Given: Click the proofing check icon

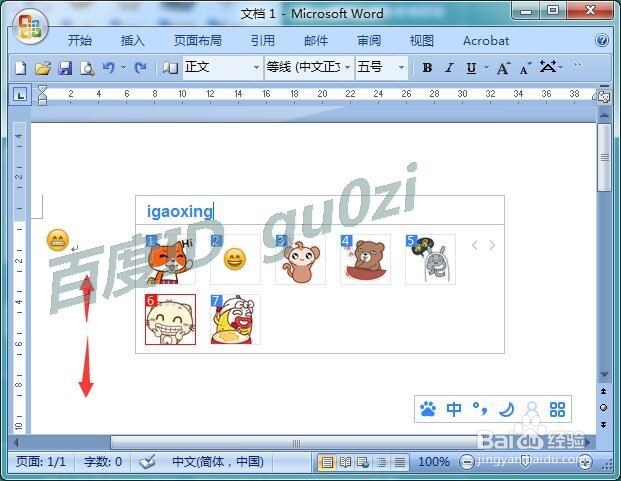Looking at the screenshot, I should pyautogui.click(x=147, y=462).
